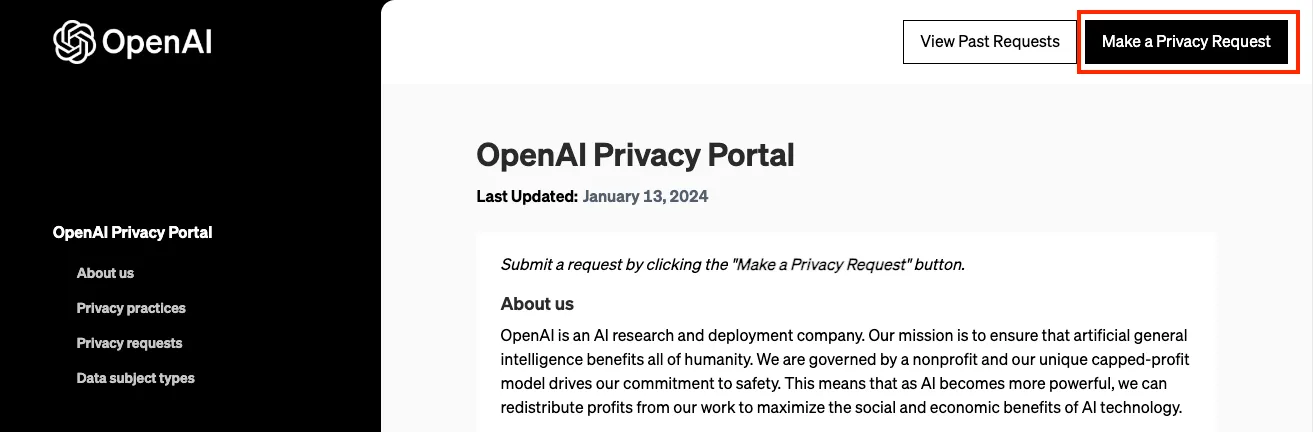Jump to Privacy requests section link
This screenshot has width=1313, height=432.
129,343
